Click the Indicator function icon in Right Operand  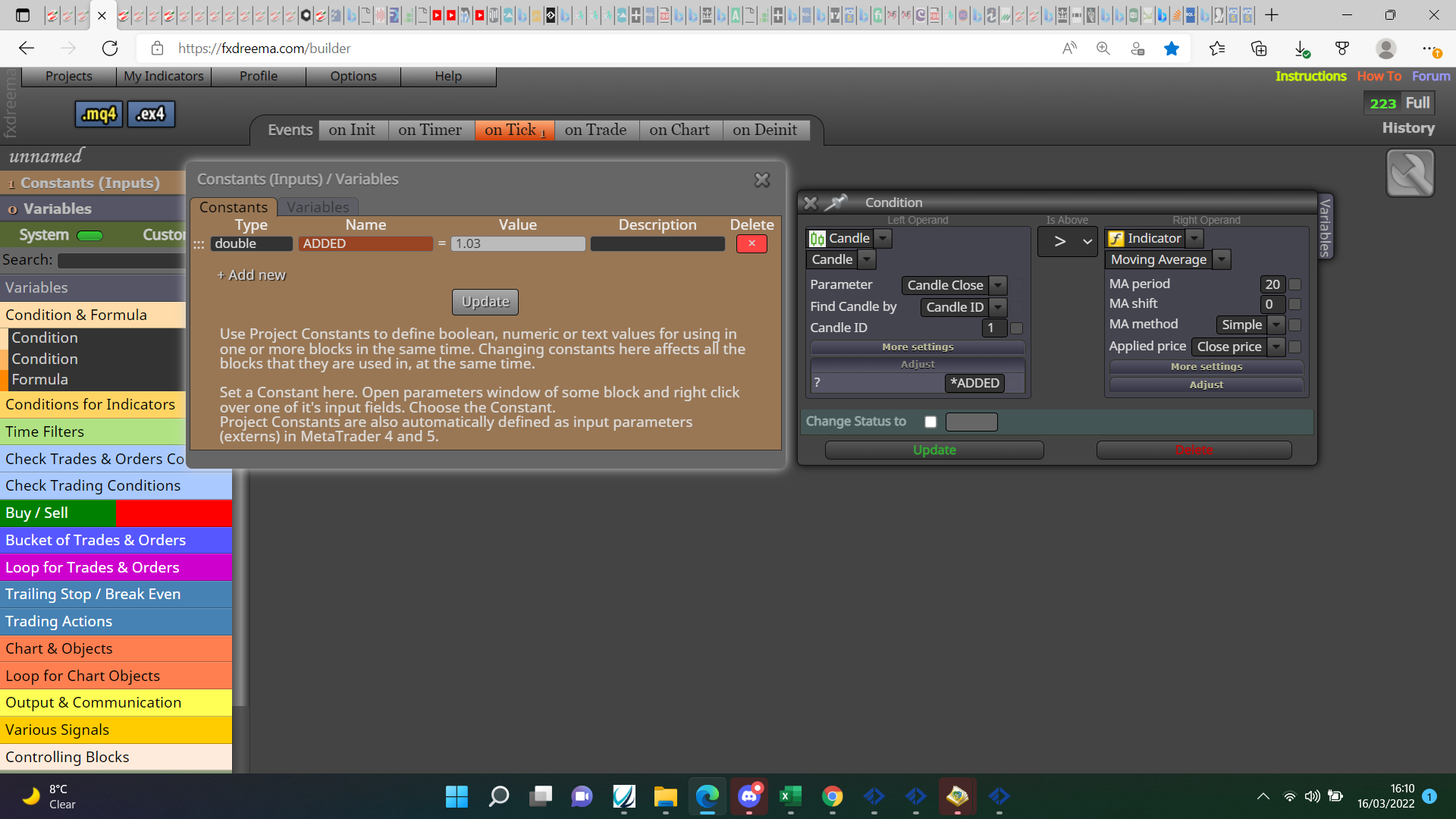click(1116, 239)
